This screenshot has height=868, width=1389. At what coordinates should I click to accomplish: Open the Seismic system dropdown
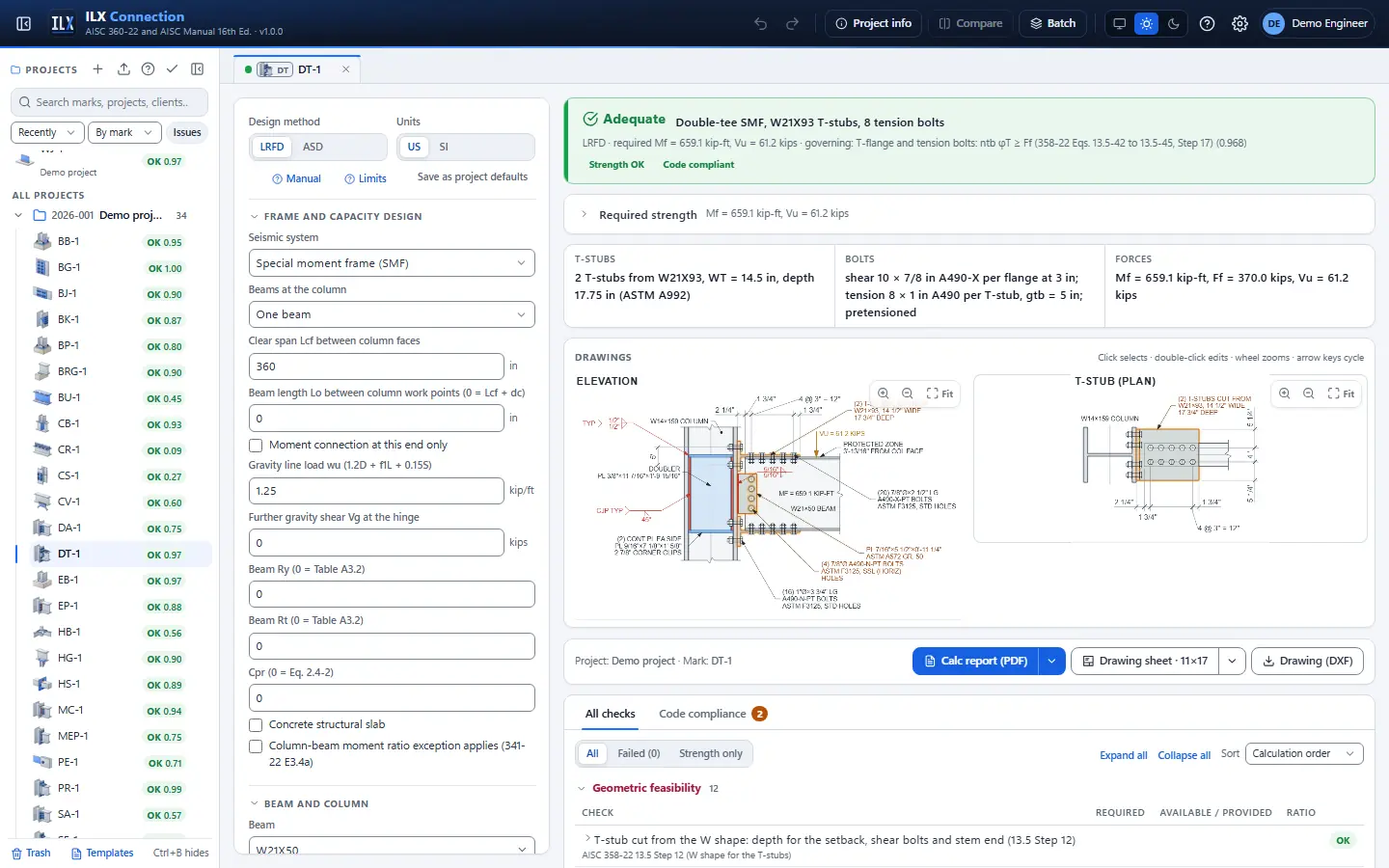tap(392, 263)
